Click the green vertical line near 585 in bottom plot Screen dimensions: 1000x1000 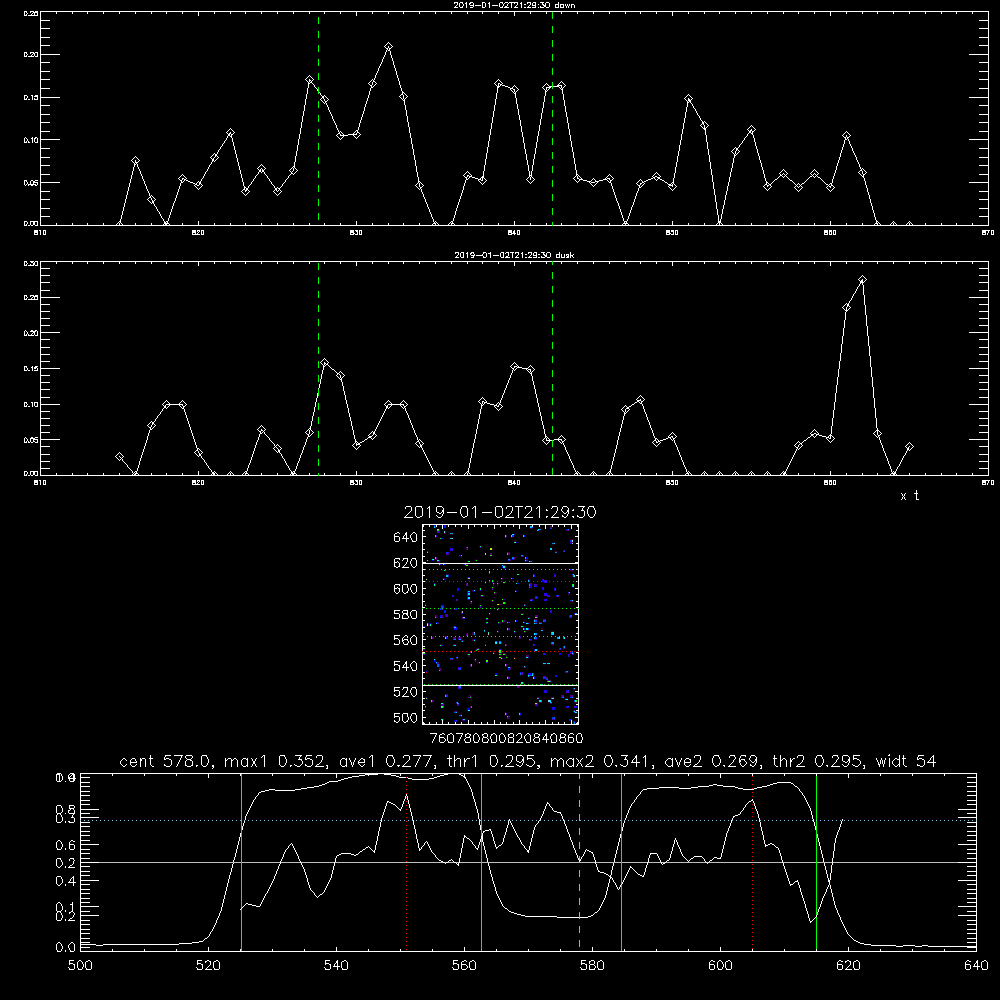[621, 861]
